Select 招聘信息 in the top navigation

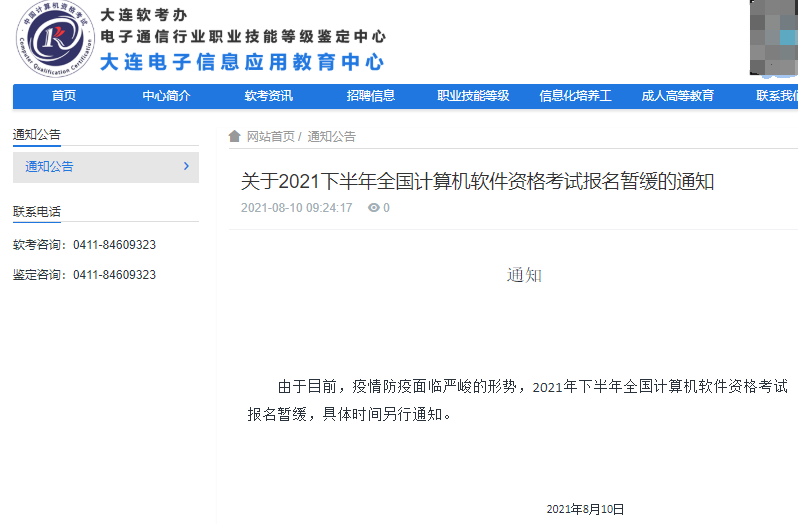[371, 96]
